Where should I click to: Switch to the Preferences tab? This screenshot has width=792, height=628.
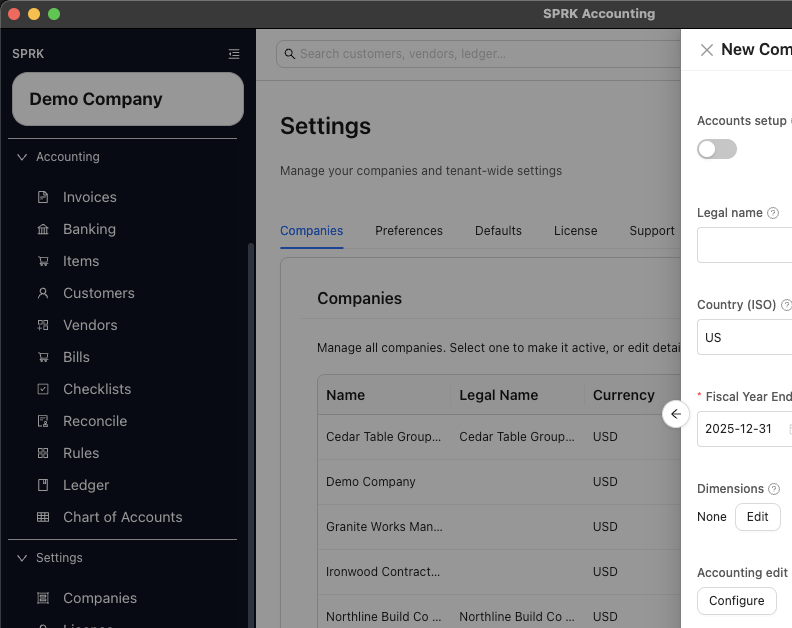[409, 231]
